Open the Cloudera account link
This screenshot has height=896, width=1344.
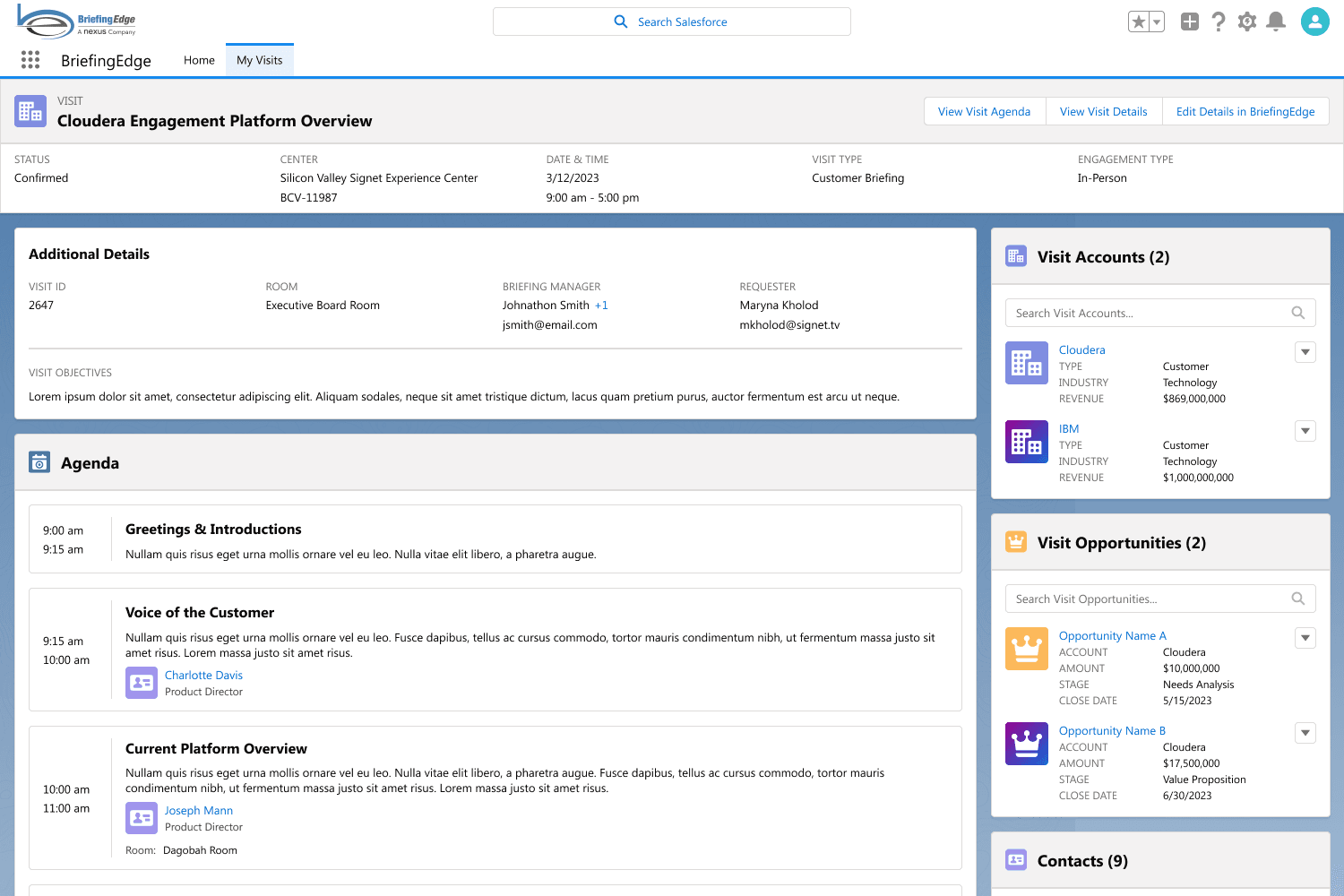[1082, 350]
